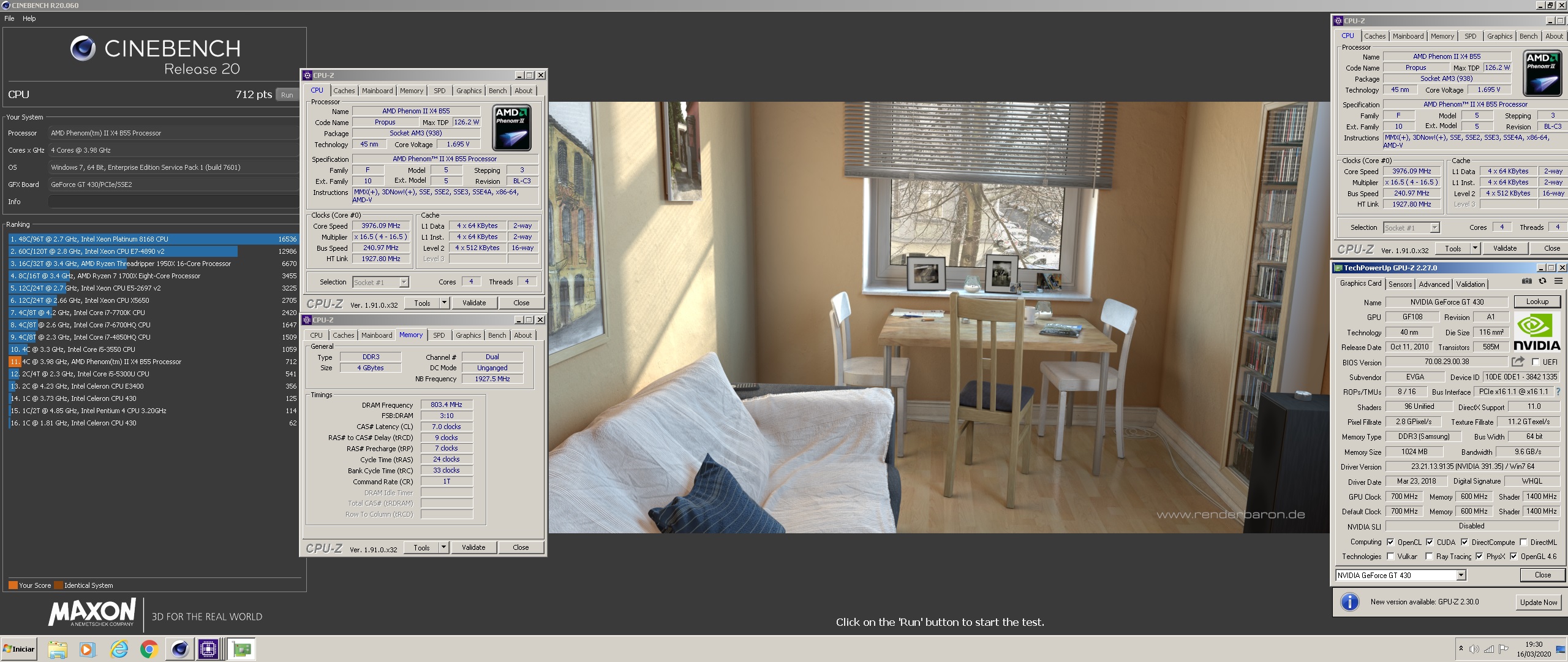Viewport: 1568px width, 662px height.
Task: Switch to GPU-Z via green card taskbar icon
Action: click(x=242, y=649)
